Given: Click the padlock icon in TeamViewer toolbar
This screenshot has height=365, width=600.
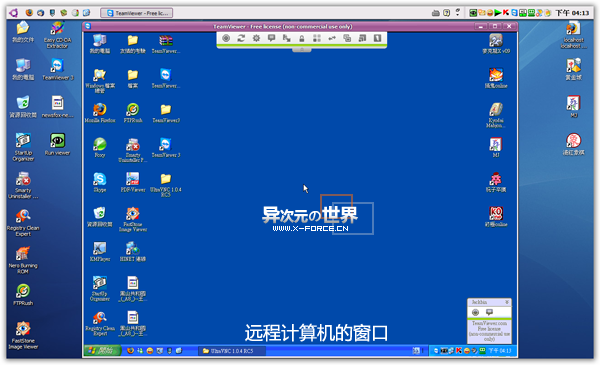Looking at the screenshot, I should (302, 38).
